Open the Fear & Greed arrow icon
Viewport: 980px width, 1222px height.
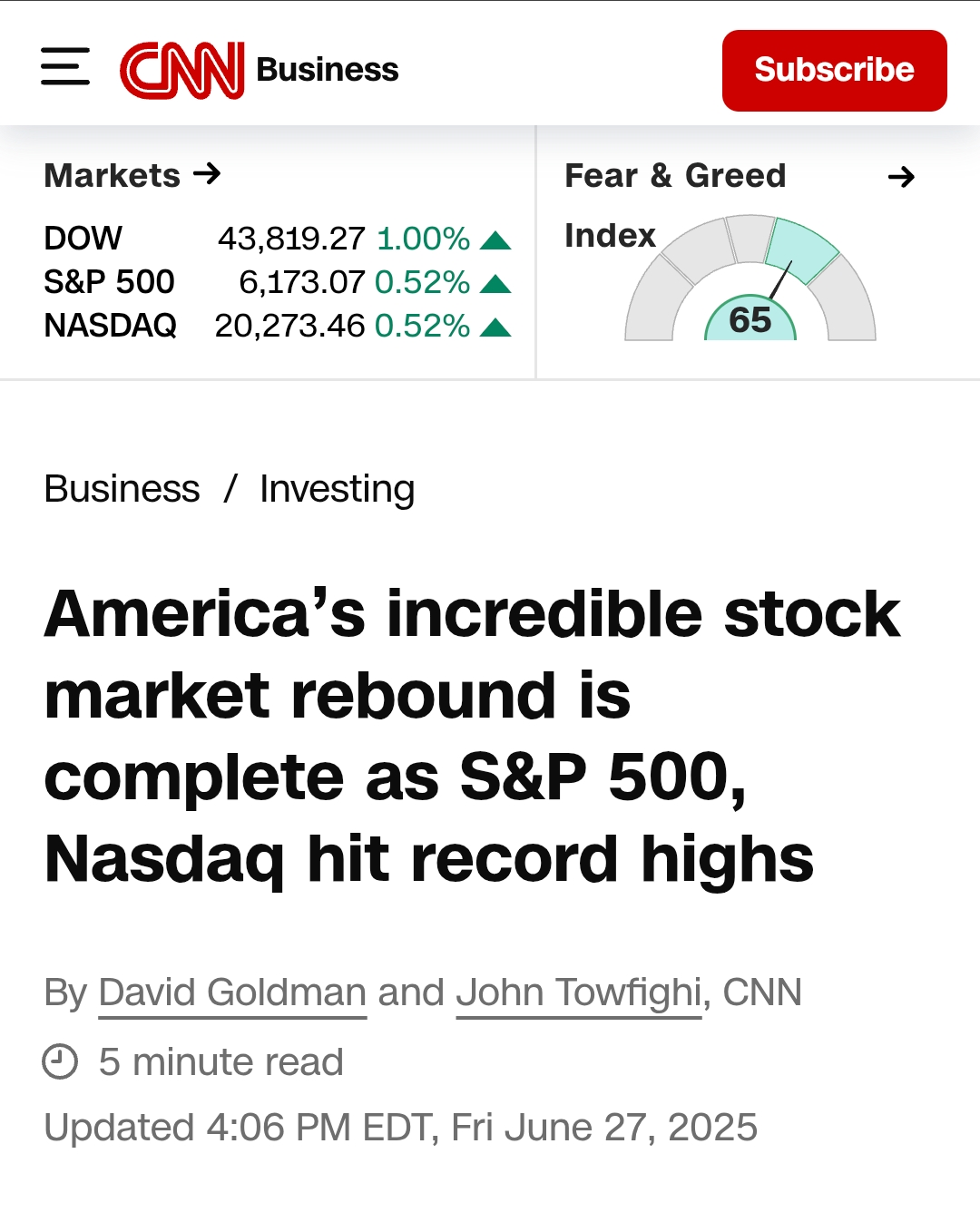click(x=901, y=176)
